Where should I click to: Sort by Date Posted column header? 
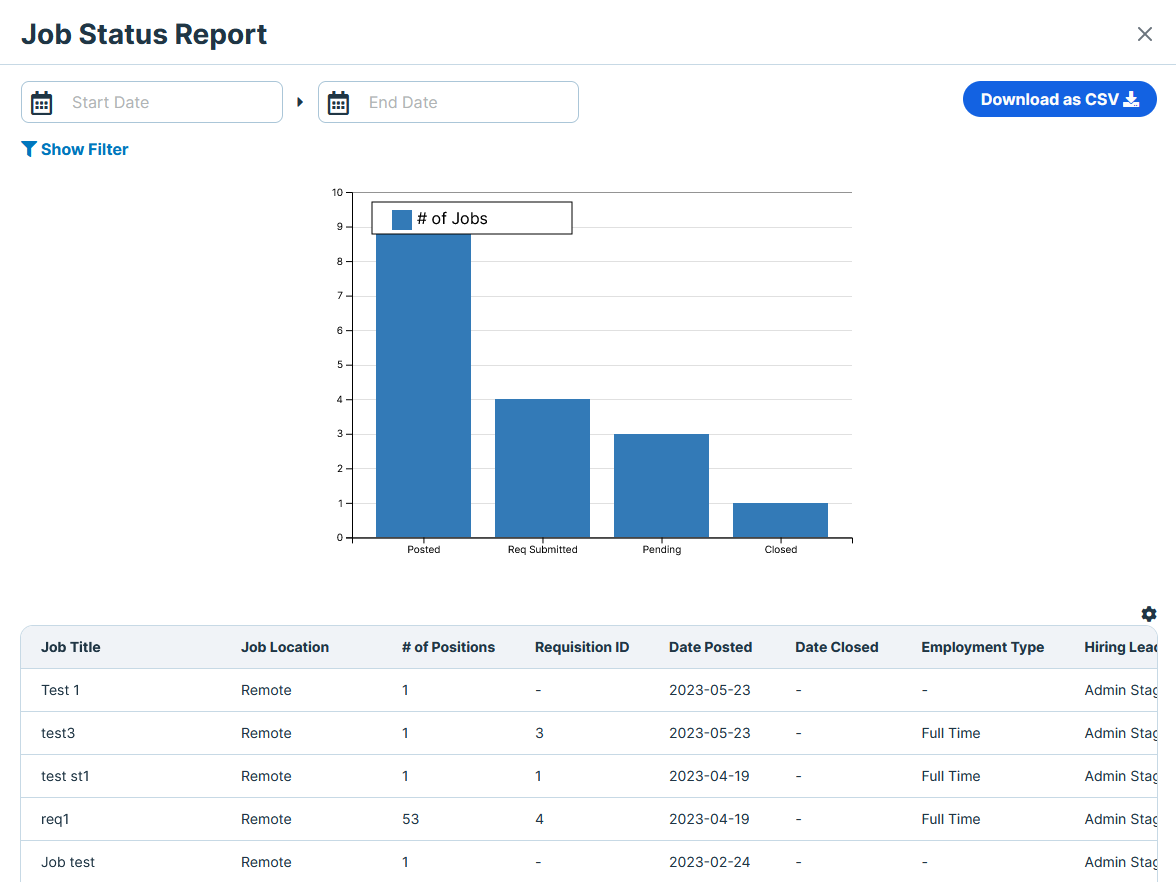coord(710,647)
